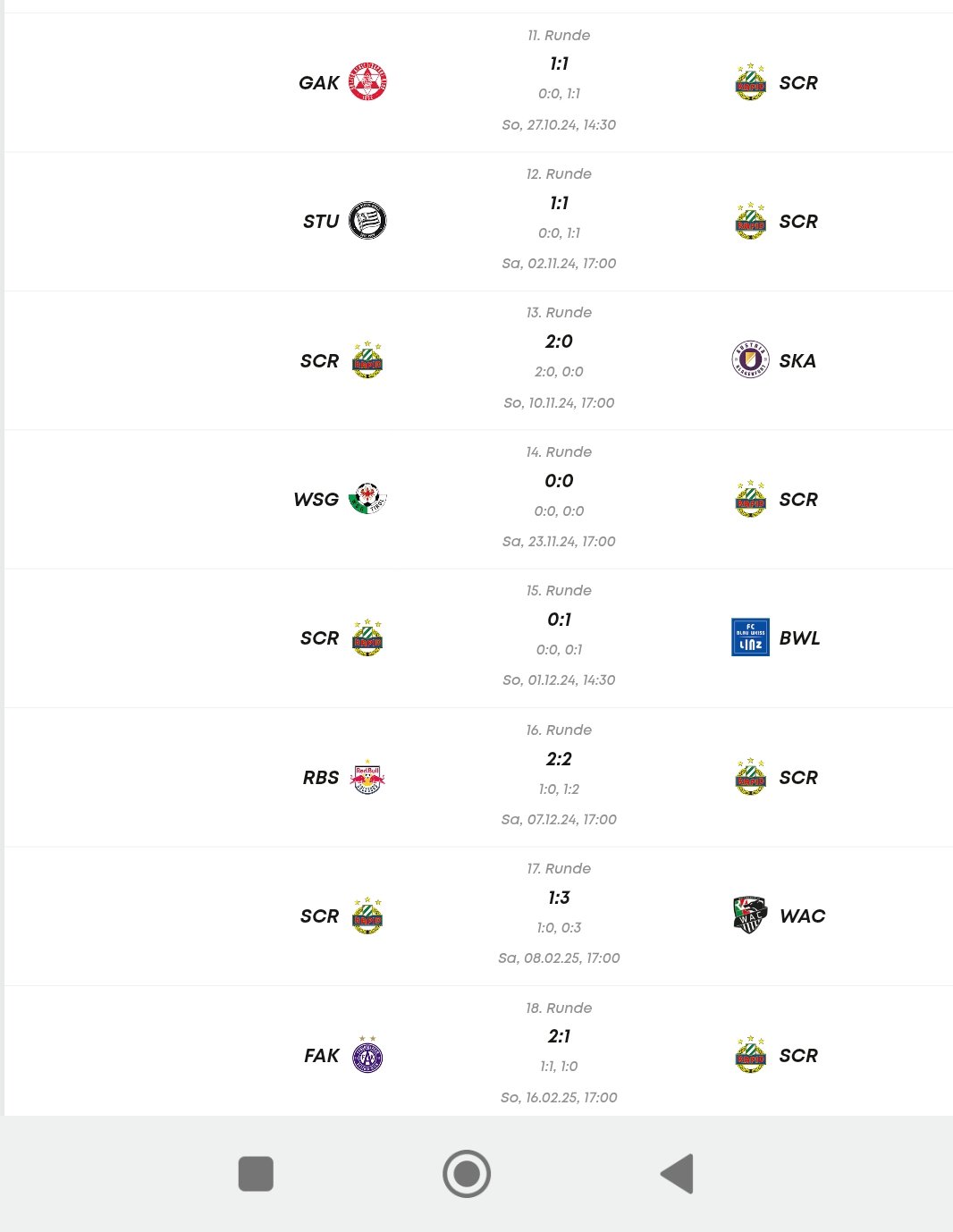Viewport: 953px width, 1232px height.
Task: Select the Blau Weiss Linz logo
Action: tap(750, 637)
